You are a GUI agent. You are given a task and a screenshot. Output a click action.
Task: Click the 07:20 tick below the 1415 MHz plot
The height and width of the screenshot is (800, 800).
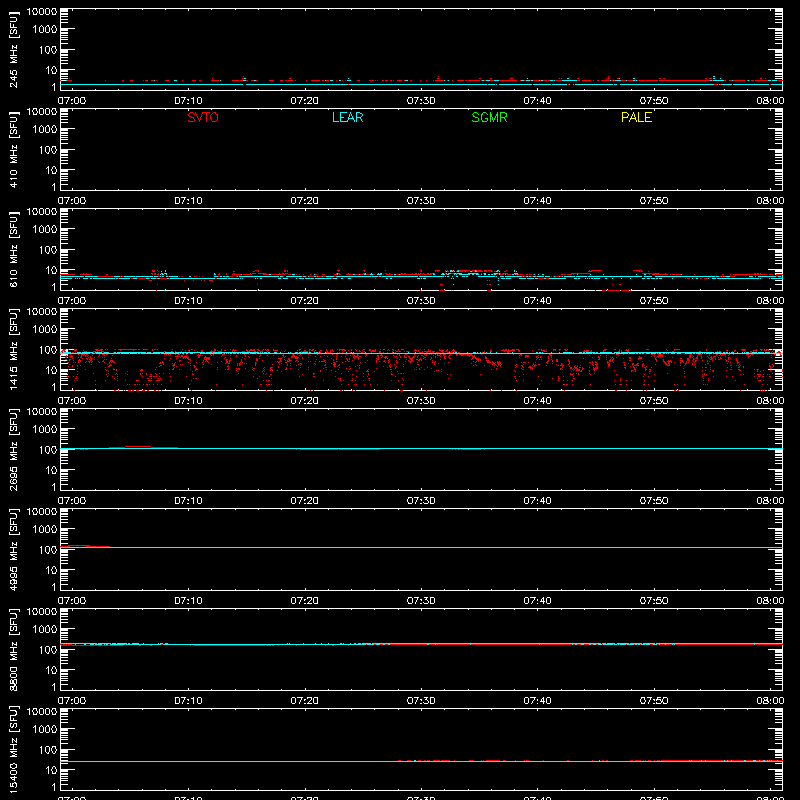click(305, 401)
